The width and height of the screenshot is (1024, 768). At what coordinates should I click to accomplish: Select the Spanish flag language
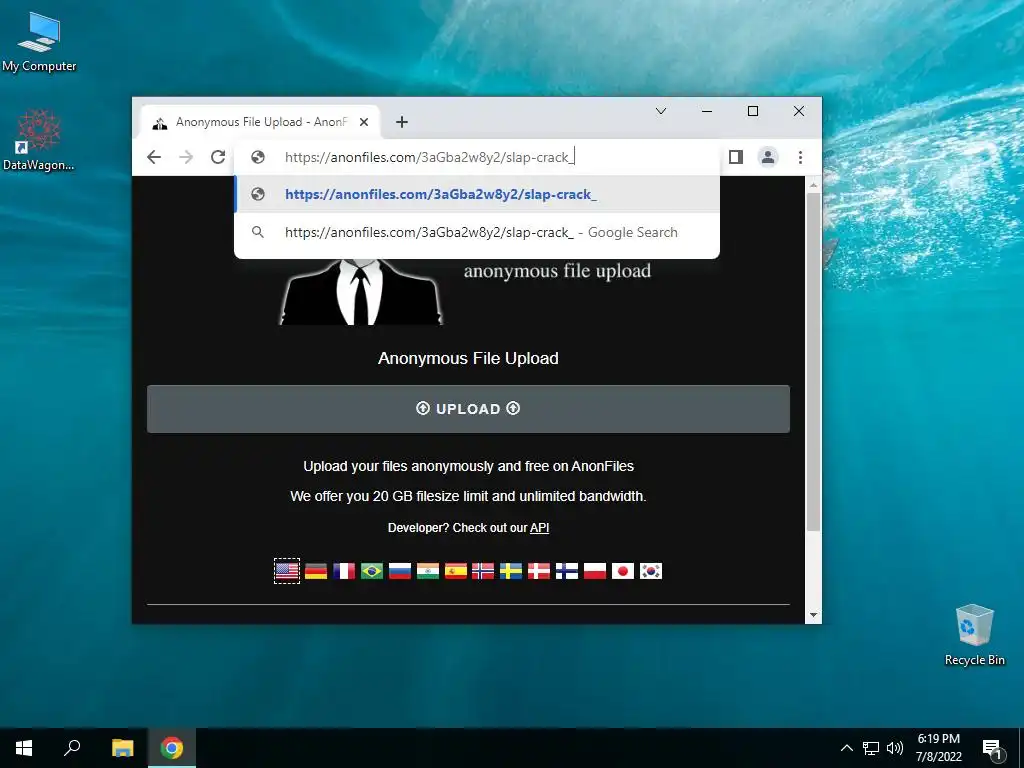pos(455,571)
